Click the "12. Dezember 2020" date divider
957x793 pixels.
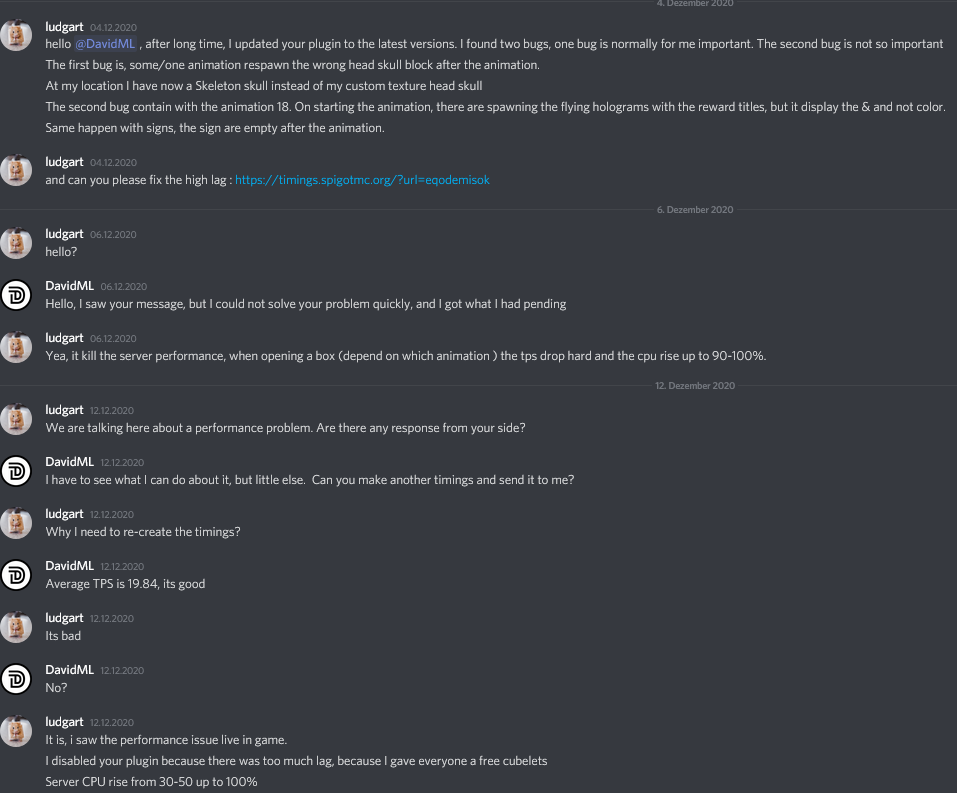pos(695,386)
